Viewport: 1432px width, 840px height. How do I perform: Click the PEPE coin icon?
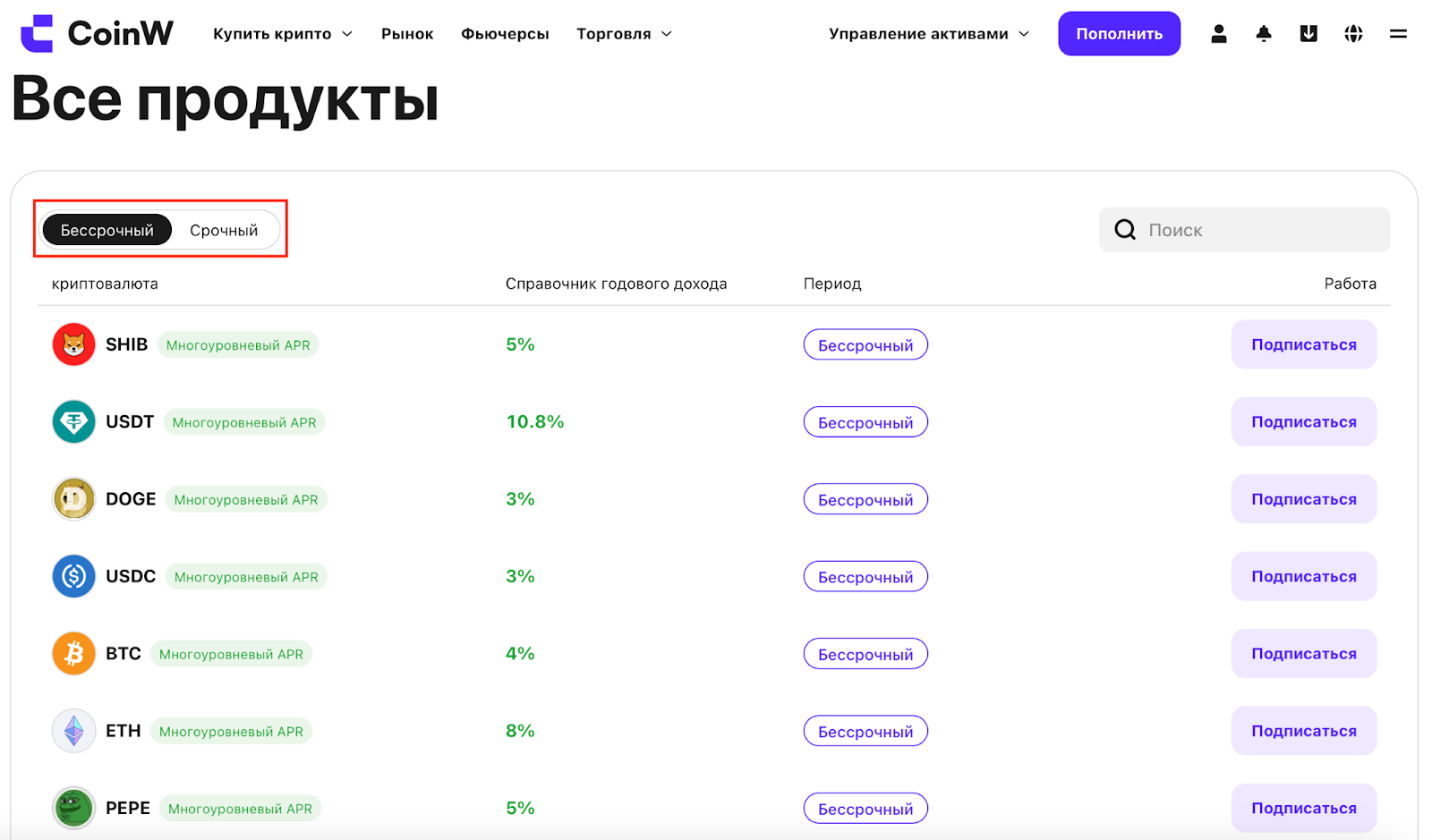(x=73, y=809)
